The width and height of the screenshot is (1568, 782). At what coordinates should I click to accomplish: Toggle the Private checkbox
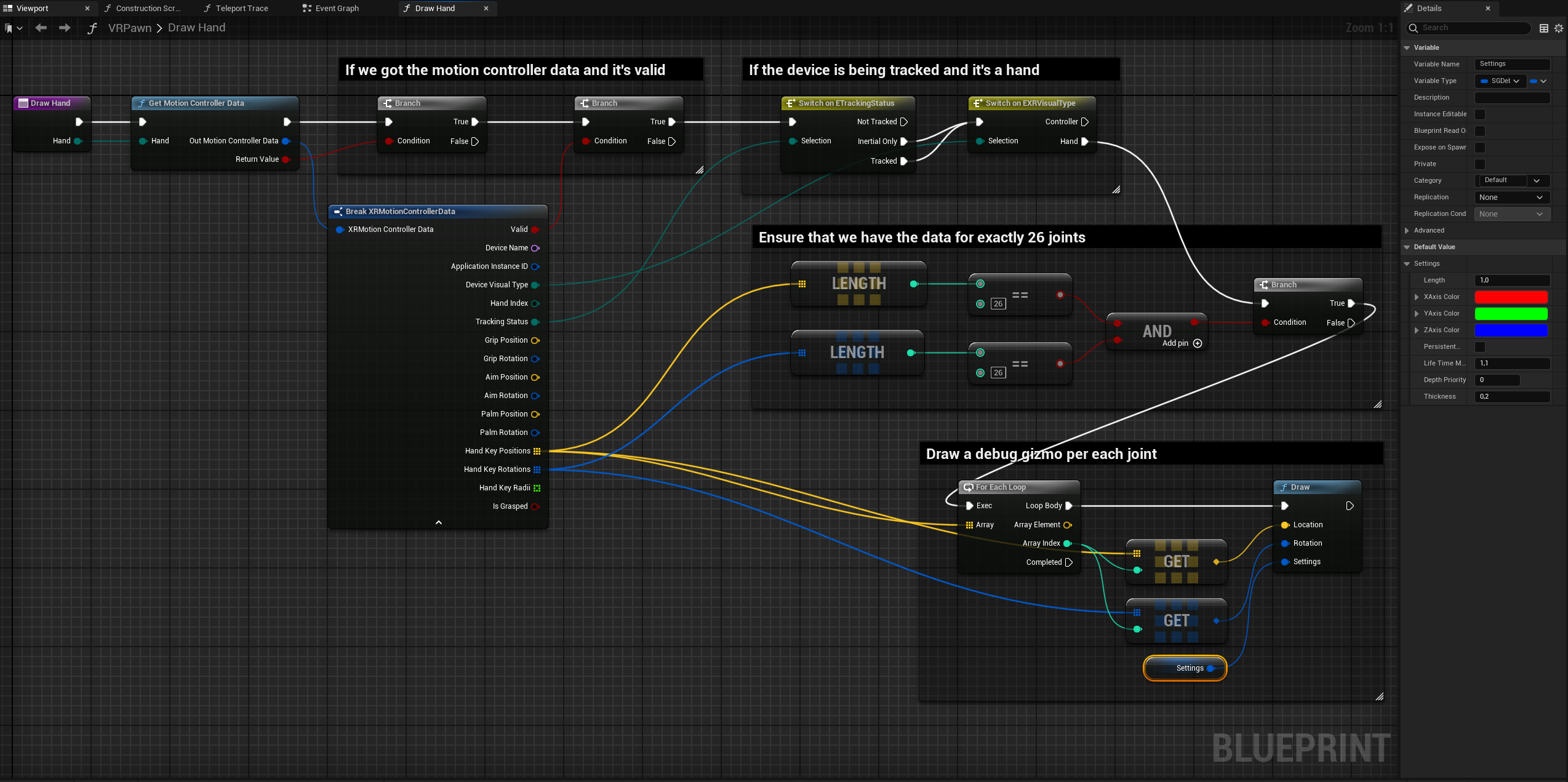pos(1480,164)
